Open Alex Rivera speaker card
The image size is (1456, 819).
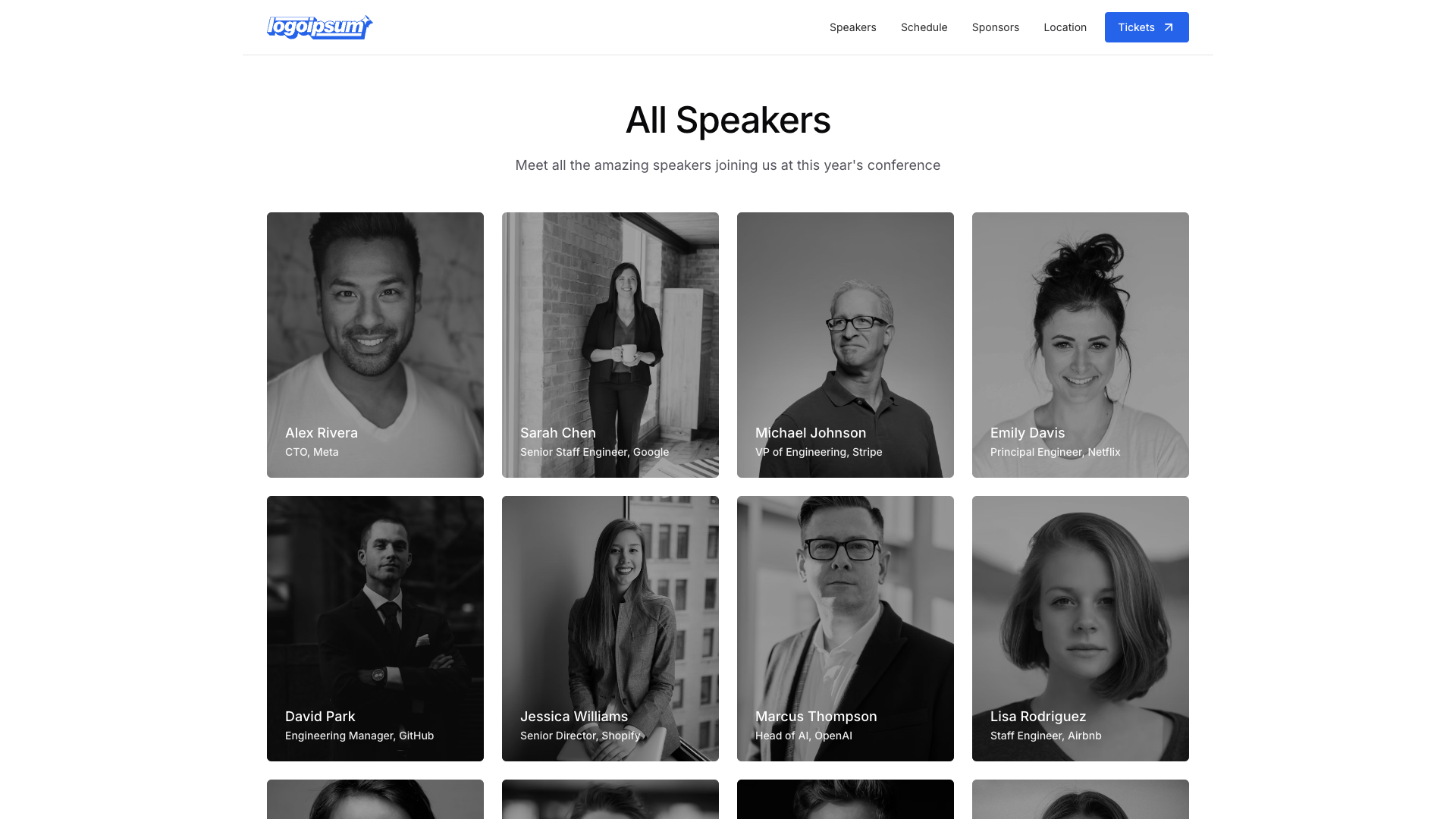(x=375, y=345)
